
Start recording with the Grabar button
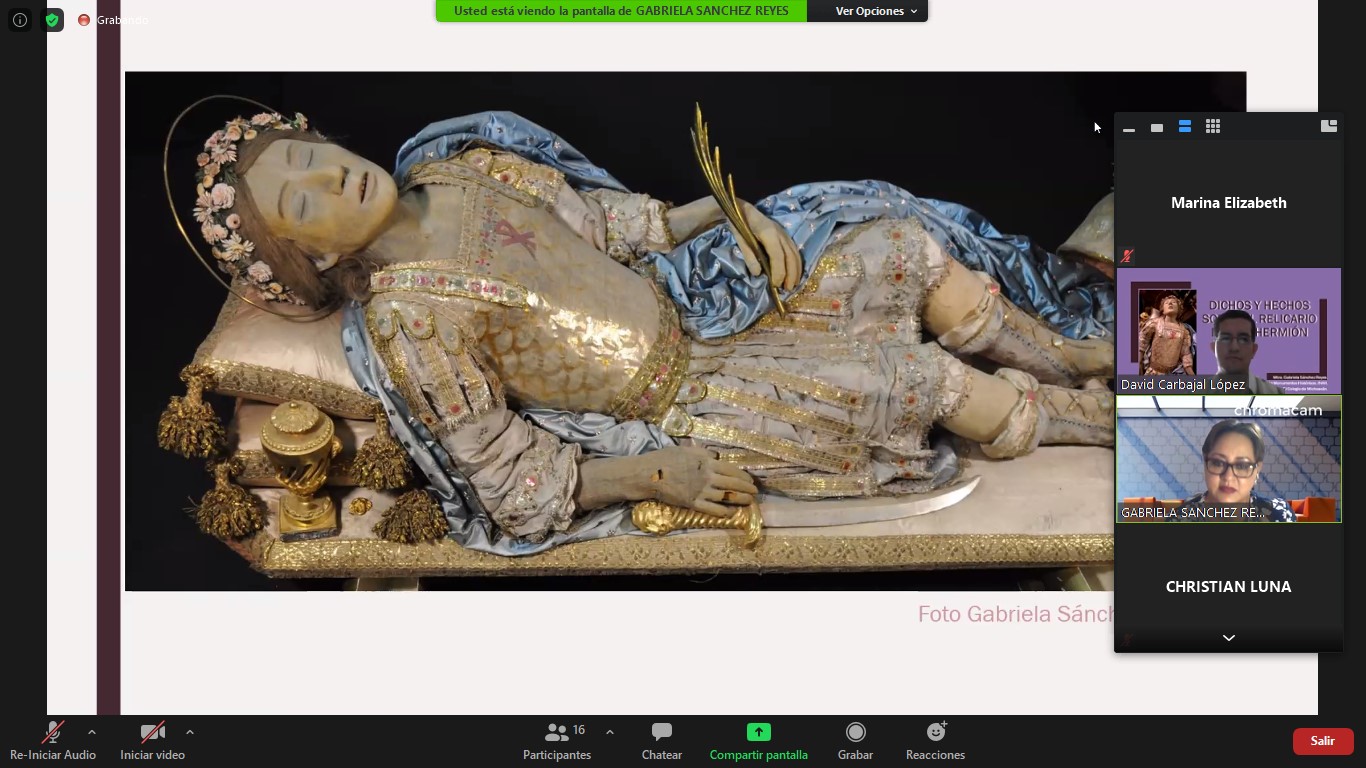855,741
